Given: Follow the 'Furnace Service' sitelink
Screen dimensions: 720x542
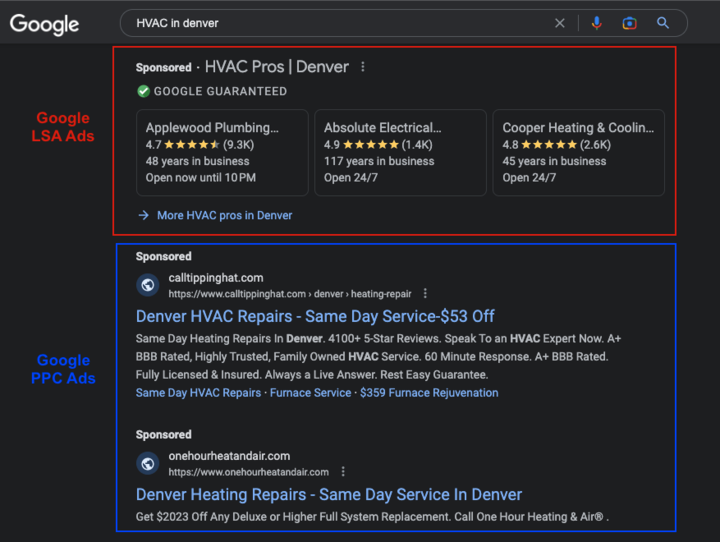Looking at the screenshot, I should (310, 393).
